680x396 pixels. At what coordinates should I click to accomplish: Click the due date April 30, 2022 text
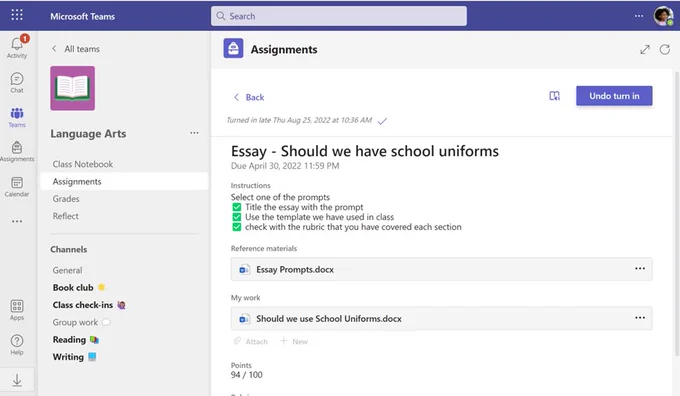pyautogui.click(x=285, y=166)
